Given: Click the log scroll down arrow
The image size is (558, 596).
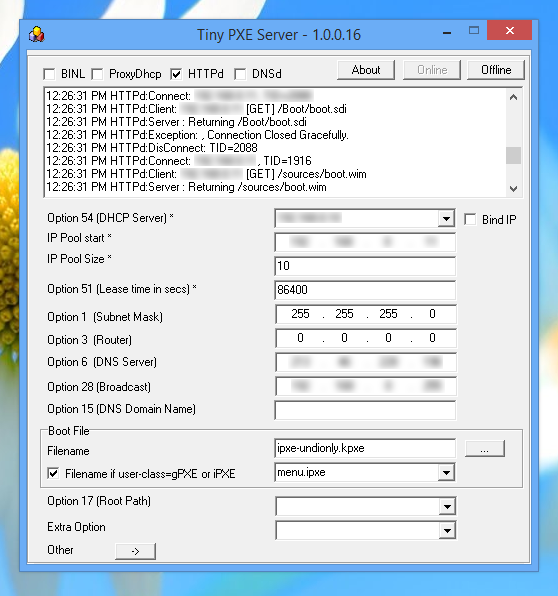Looking at the screenshot, I should pos(514,188).
